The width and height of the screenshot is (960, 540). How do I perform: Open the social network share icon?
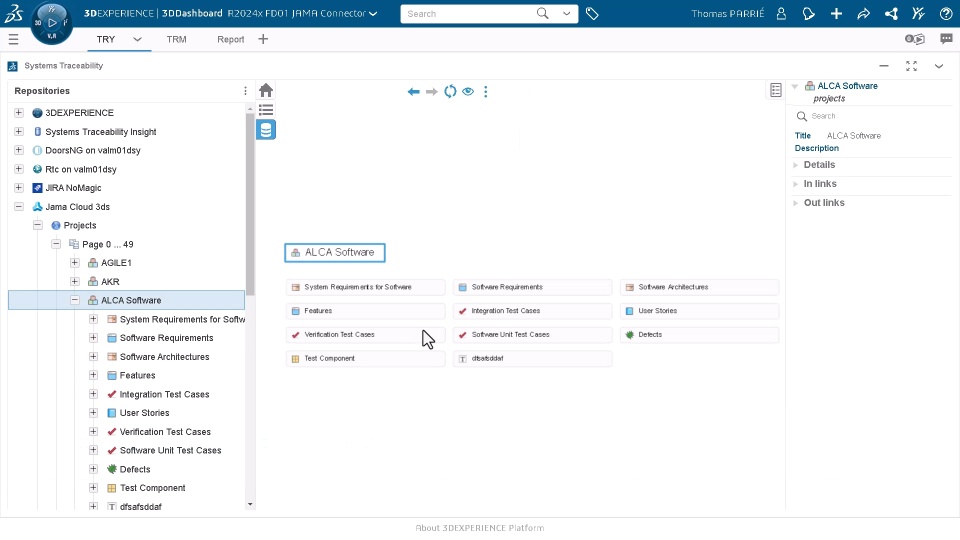pos(891,13)
